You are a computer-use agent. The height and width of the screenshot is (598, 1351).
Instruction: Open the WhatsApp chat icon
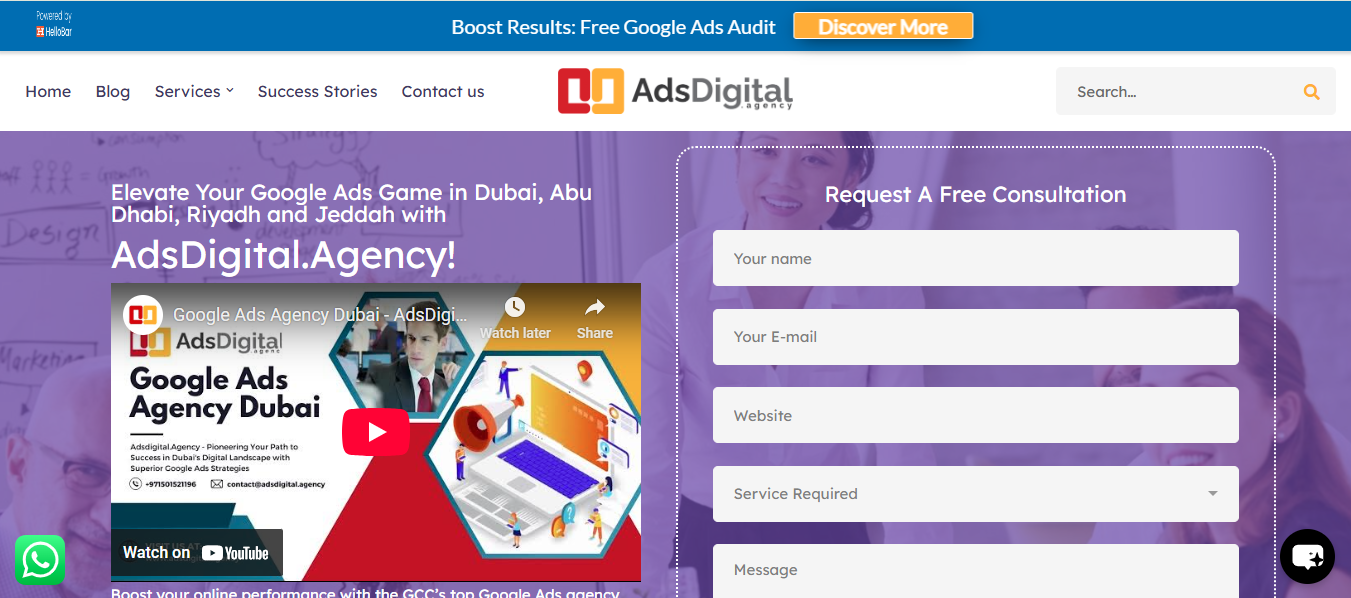[x=40, y=560]
